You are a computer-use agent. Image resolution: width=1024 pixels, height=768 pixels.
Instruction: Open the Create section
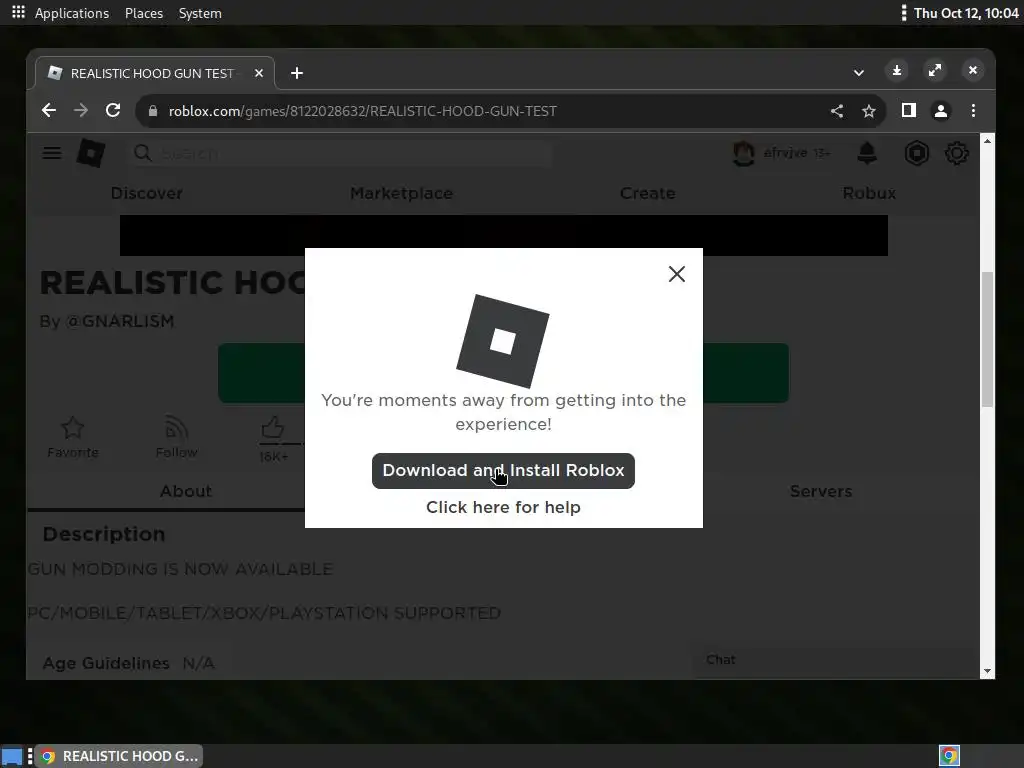point(647,193)
